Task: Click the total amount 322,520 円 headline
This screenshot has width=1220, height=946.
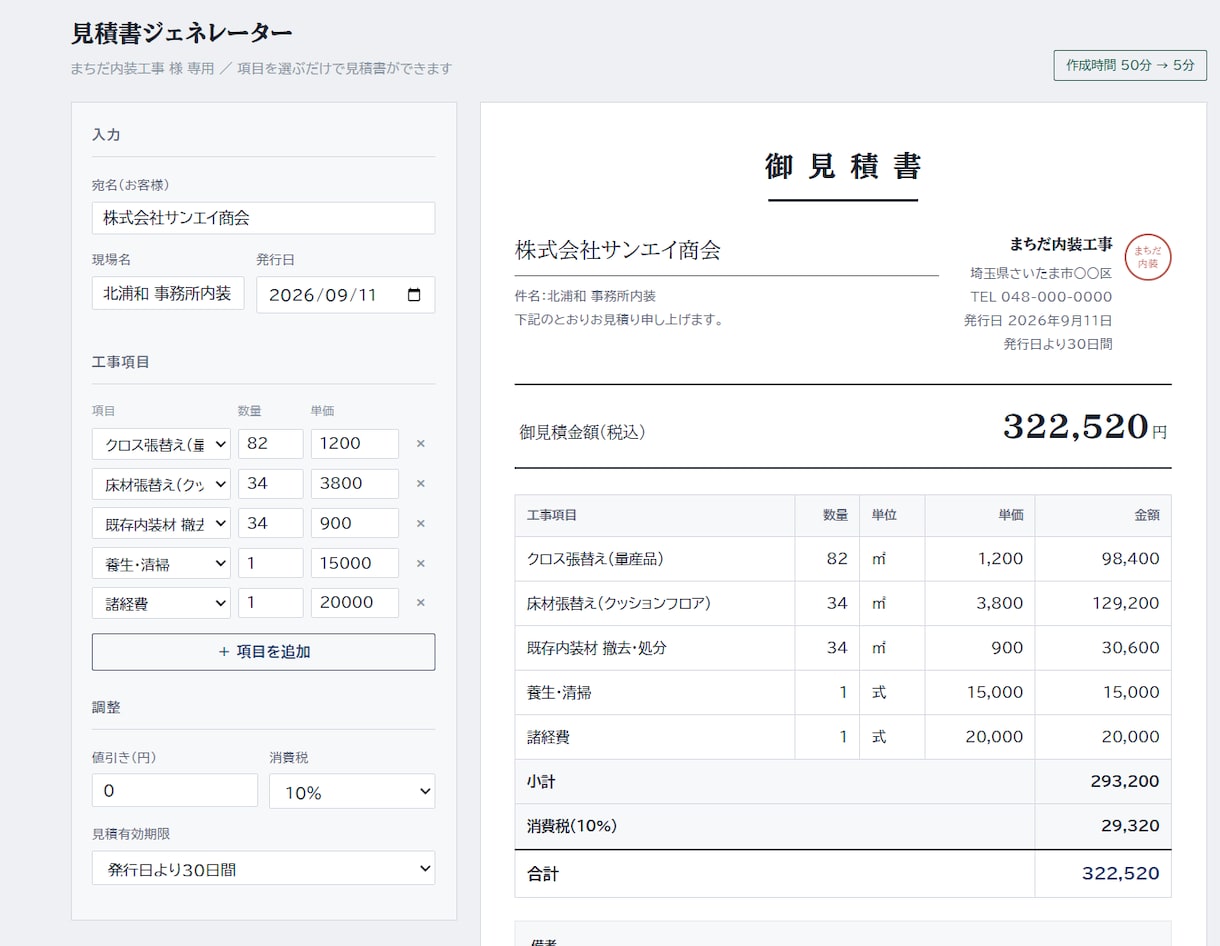Action: [x=1085, y=427]
